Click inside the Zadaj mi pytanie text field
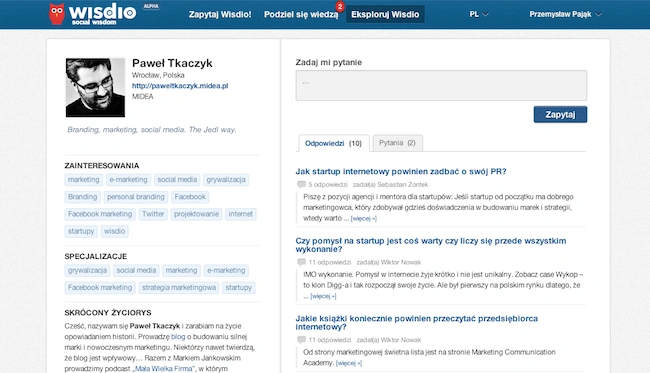 [x=441, y=85]
